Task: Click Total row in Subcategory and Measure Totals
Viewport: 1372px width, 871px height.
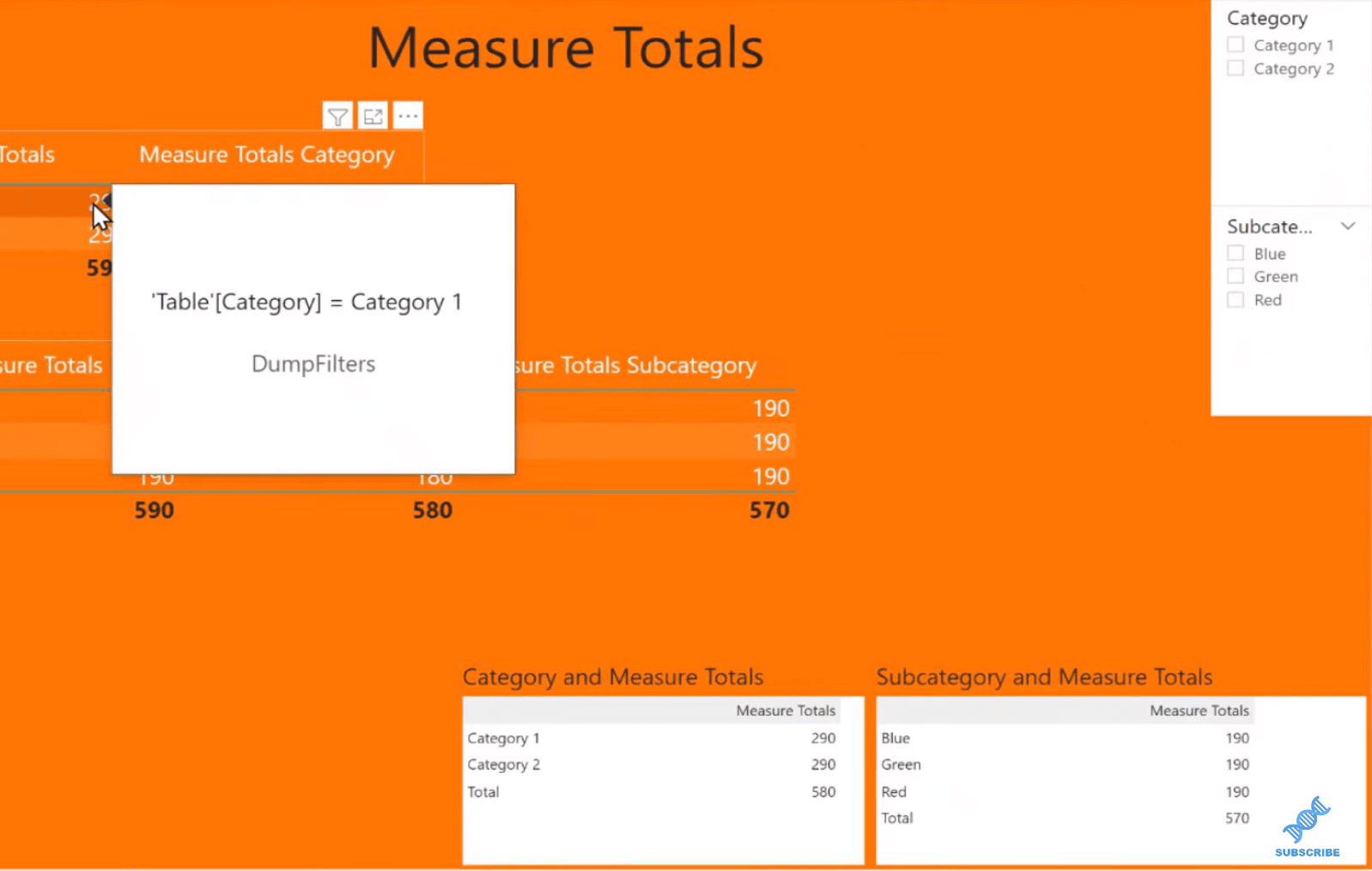Action: 1065,819
